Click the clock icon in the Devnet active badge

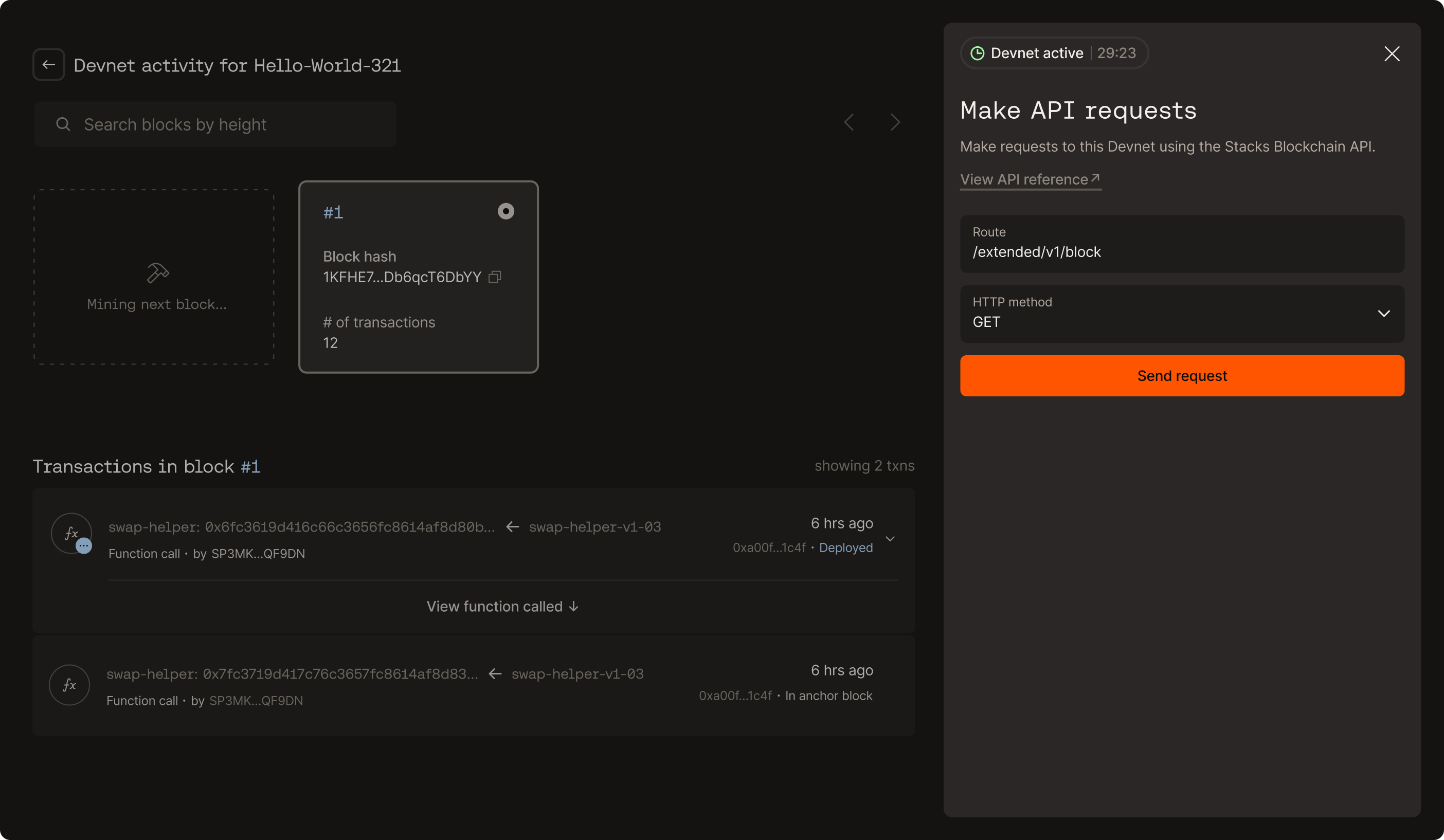click(x=978, y=53)
